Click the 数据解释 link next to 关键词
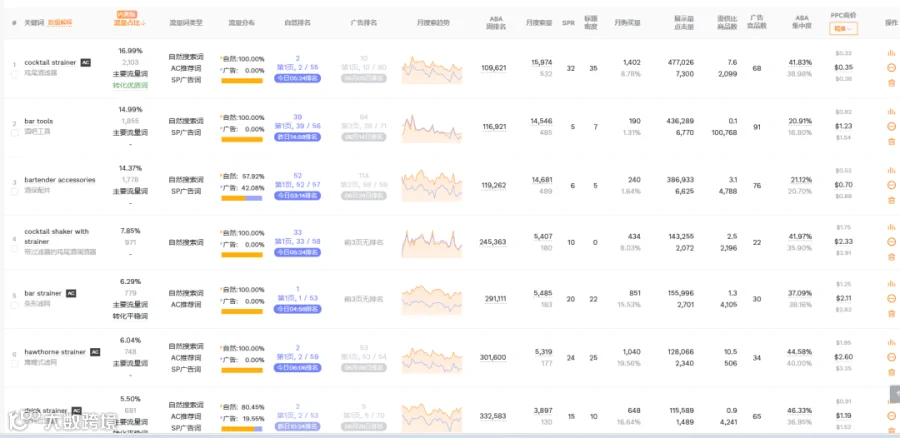Image resolution: width=900 pixels, height=438 pixels. [60, 23]
